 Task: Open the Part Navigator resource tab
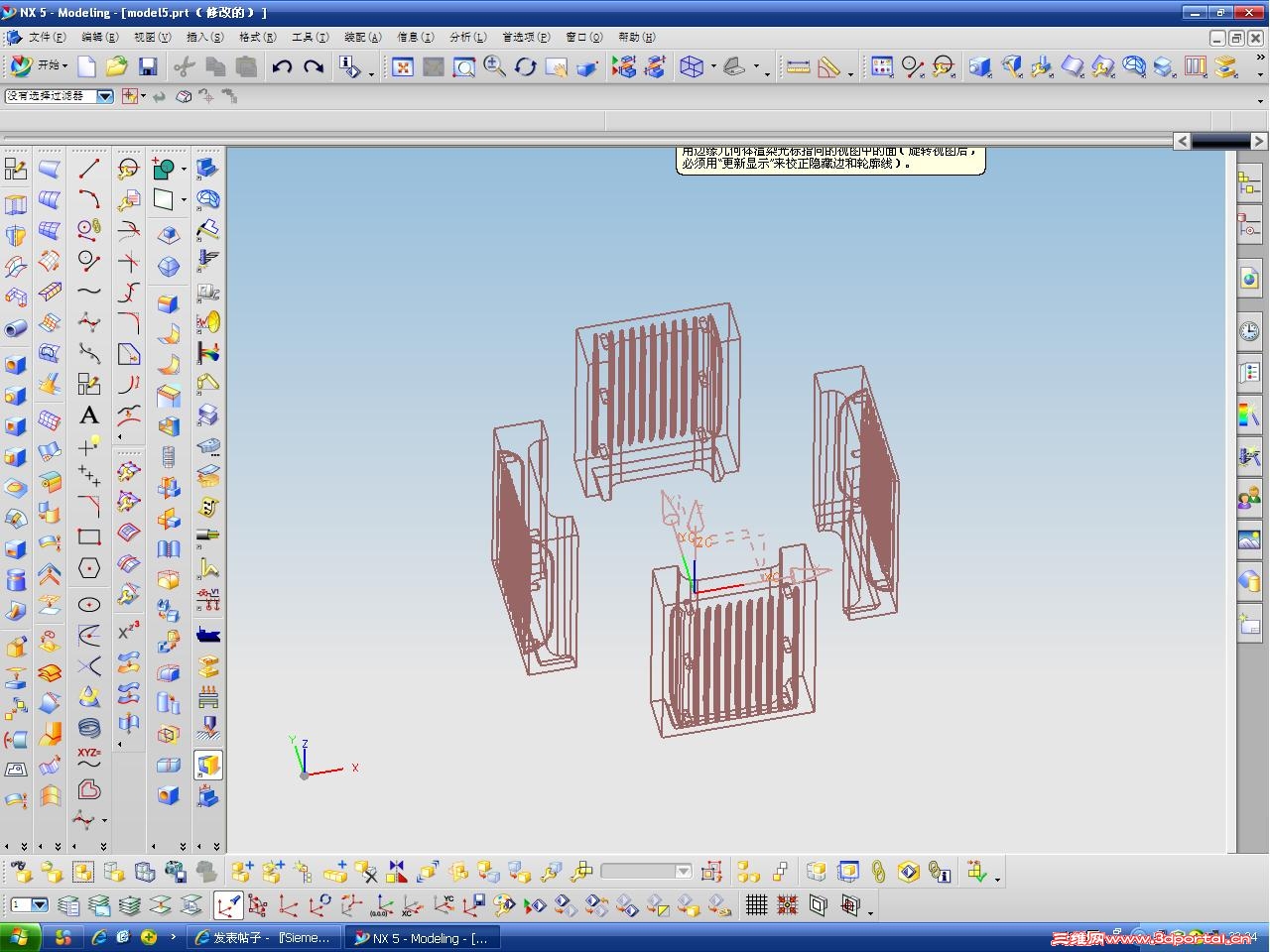coord(1249,227)
